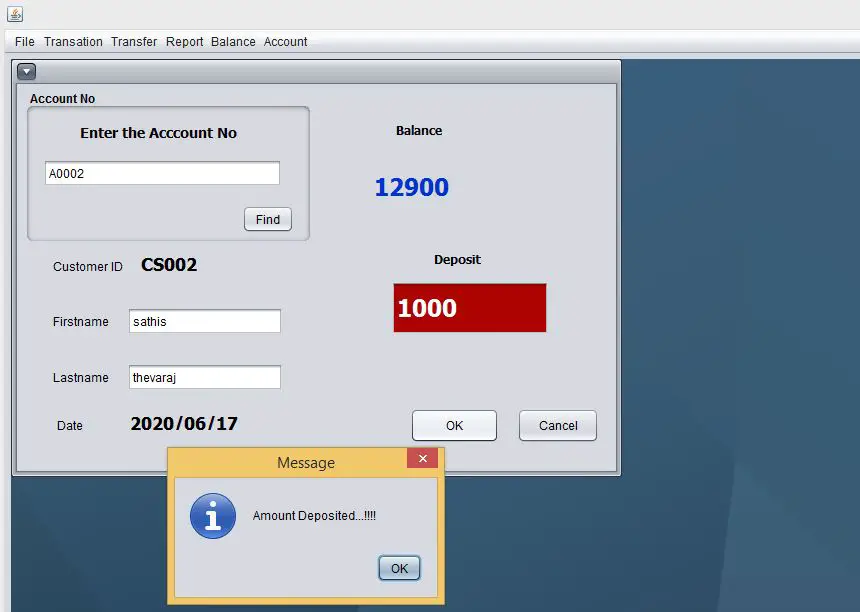This screenshot has height=612, width=860.
Task: Click the Firstname field showing sathis
Action: click(204, 321)
